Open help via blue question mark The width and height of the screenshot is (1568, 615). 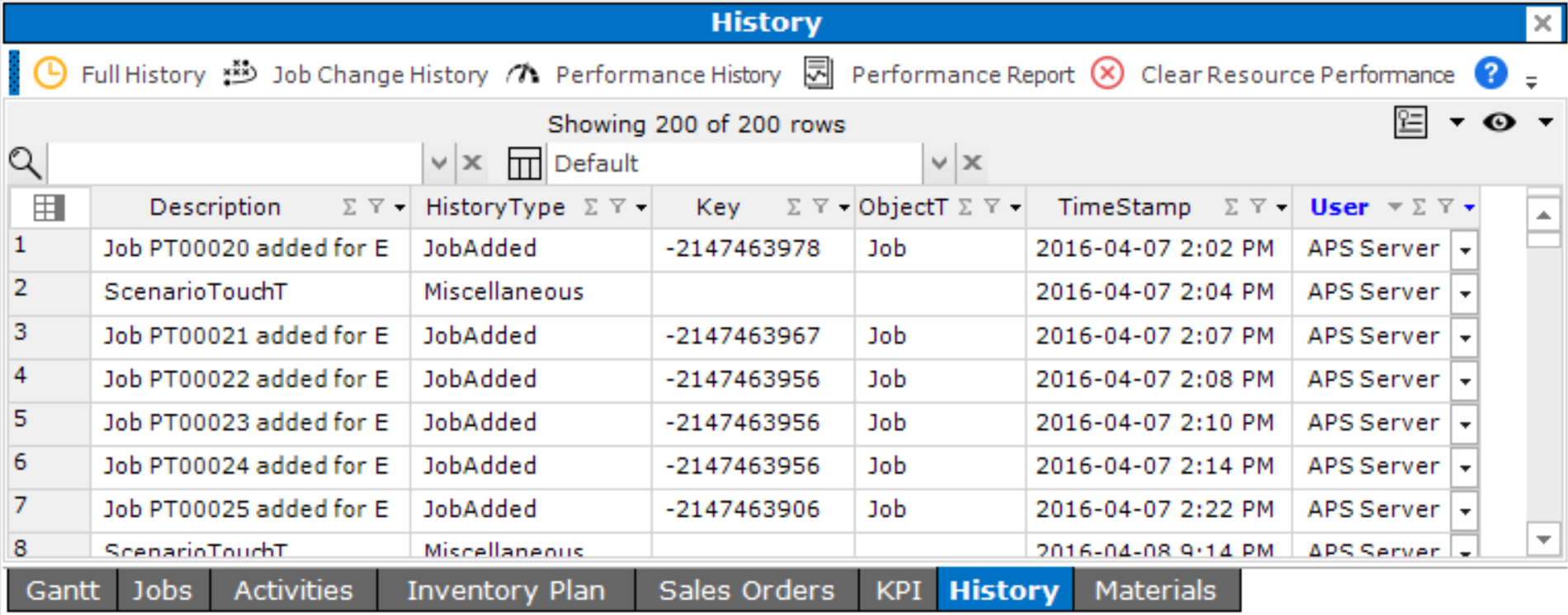(1490, 73)
